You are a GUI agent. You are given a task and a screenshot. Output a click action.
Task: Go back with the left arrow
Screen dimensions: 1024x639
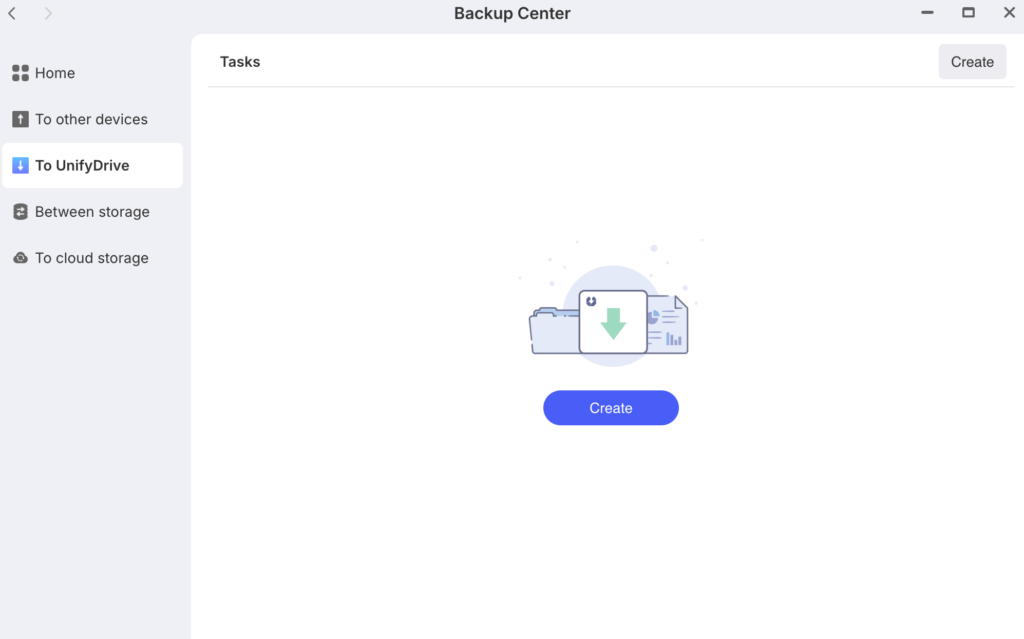[x=12, y=13]
